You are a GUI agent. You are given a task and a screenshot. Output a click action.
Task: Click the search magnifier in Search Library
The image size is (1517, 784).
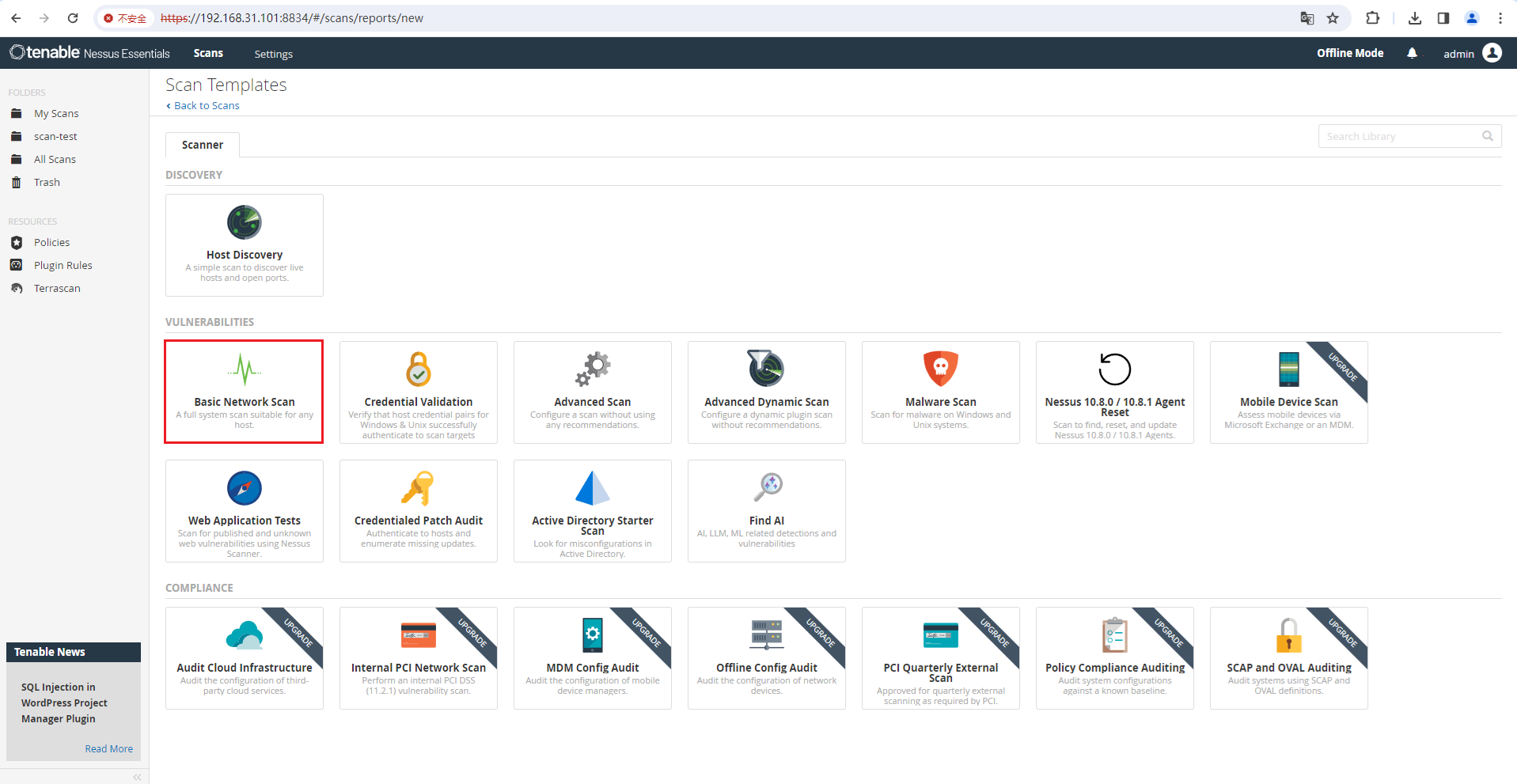(1488, 136)
